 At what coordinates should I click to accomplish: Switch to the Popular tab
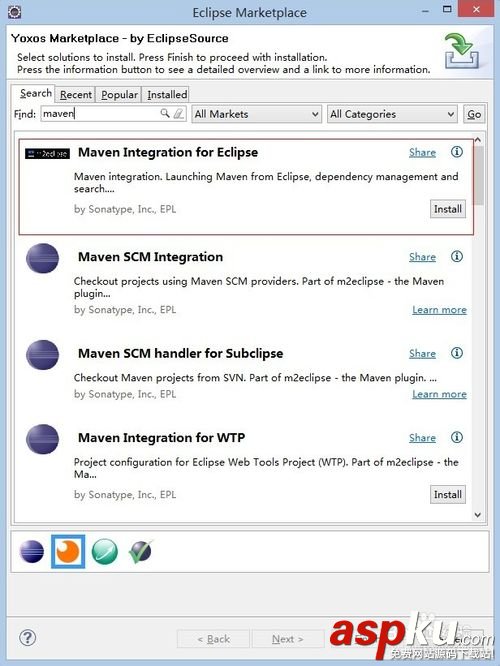[119, 94]
